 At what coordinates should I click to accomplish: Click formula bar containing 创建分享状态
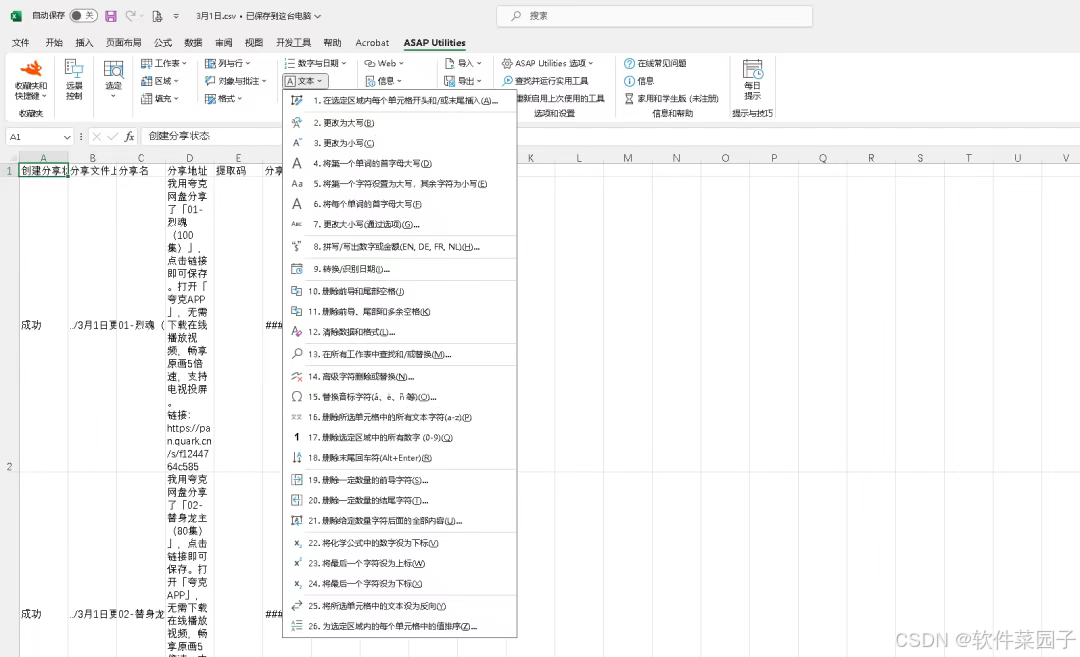[x=609, y=136]
